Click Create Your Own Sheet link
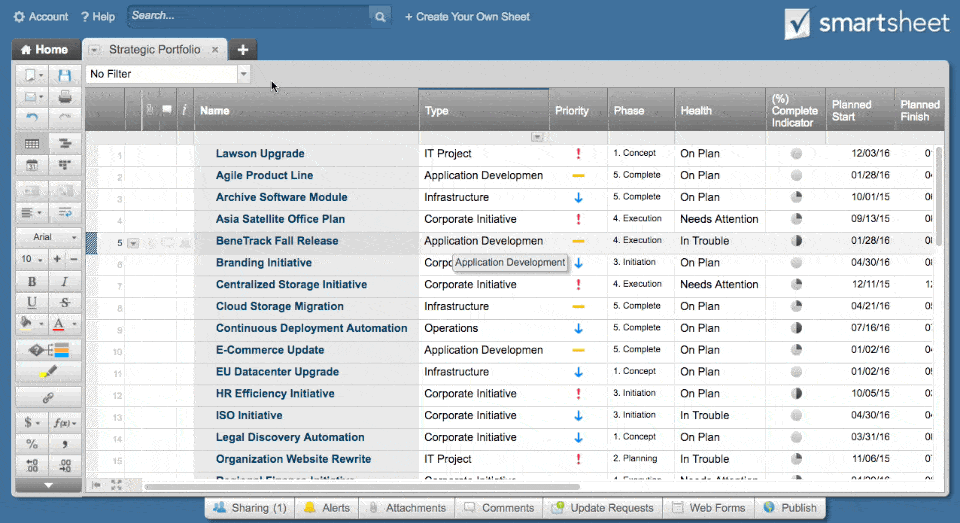The height and width of the screenshot is (523, 960). [x=467, y=17]
